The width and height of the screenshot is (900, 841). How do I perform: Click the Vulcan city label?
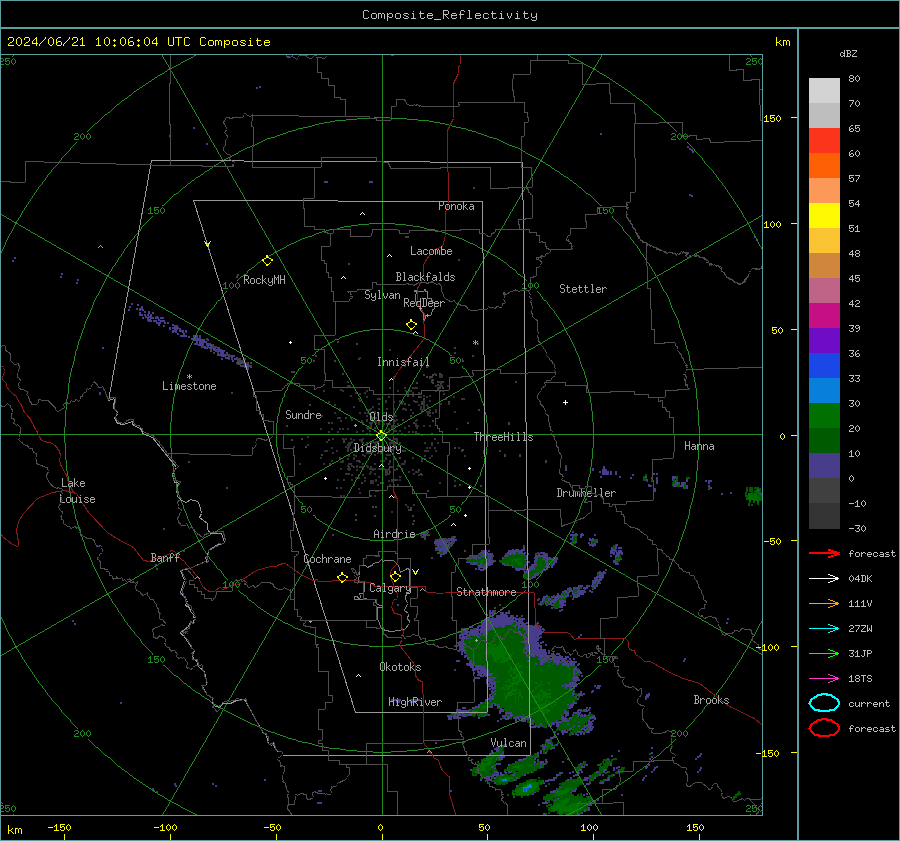(x=508, y=743)
